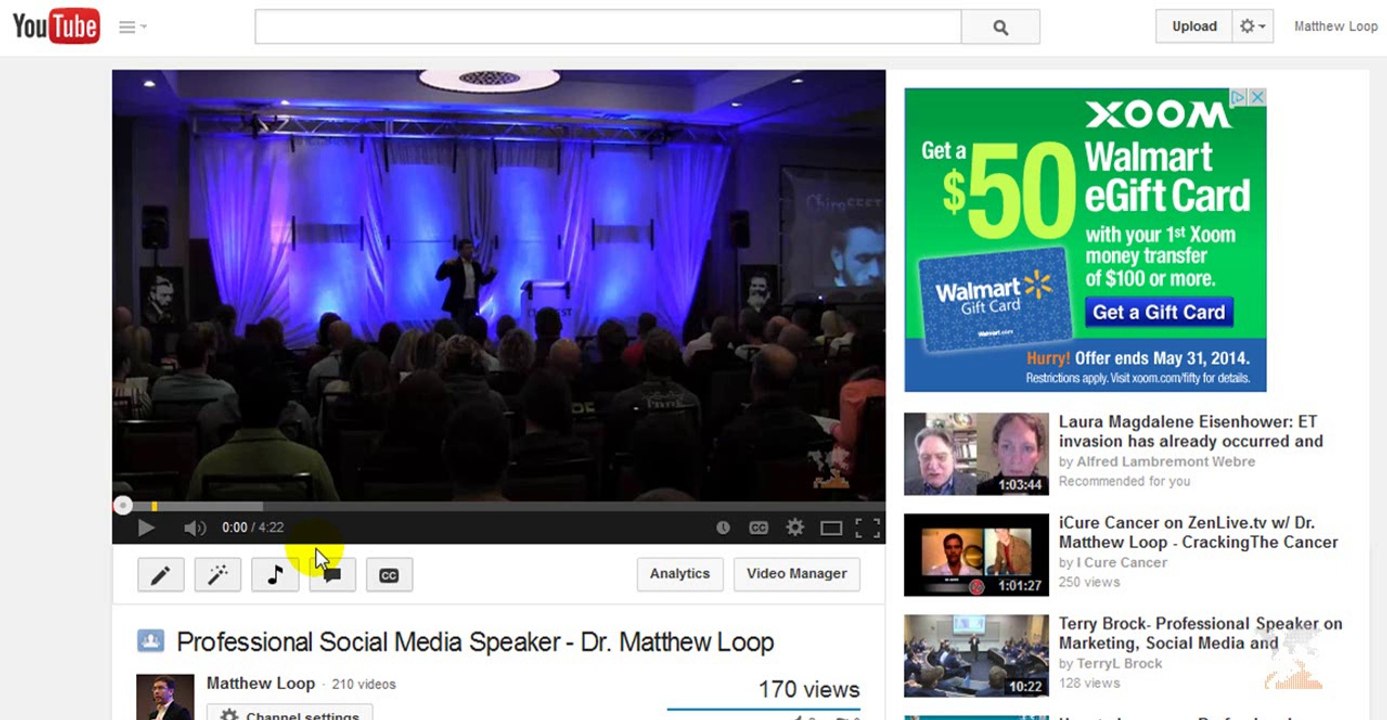The image size is (1387, 720).
Task: Open Terry Brock- Professional Speaker title link
Action: pyautogui.click(x=1200, y=633)
